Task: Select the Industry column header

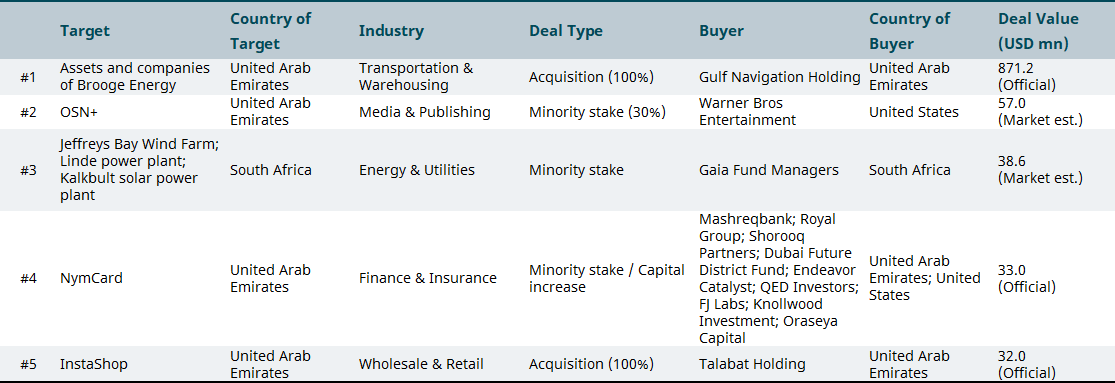Action: 391,31
